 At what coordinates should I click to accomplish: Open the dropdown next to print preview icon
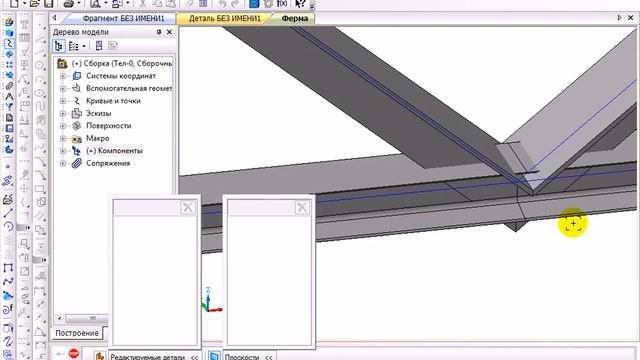(x=106, y=4)
